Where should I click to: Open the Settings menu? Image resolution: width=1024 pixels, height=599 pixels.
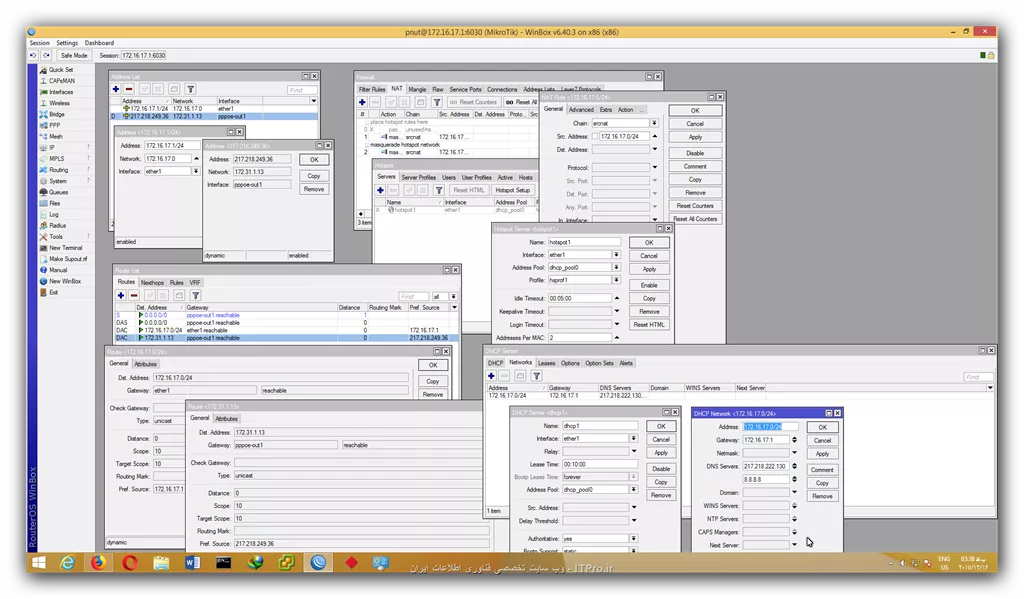[x=67, y=43]
